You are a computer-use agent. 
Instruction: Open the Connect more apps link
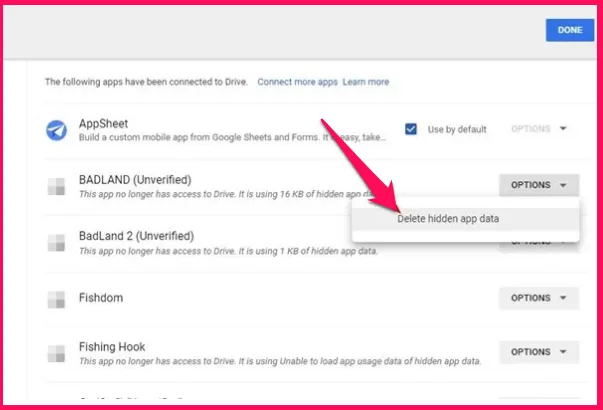[x=297, y=82]
